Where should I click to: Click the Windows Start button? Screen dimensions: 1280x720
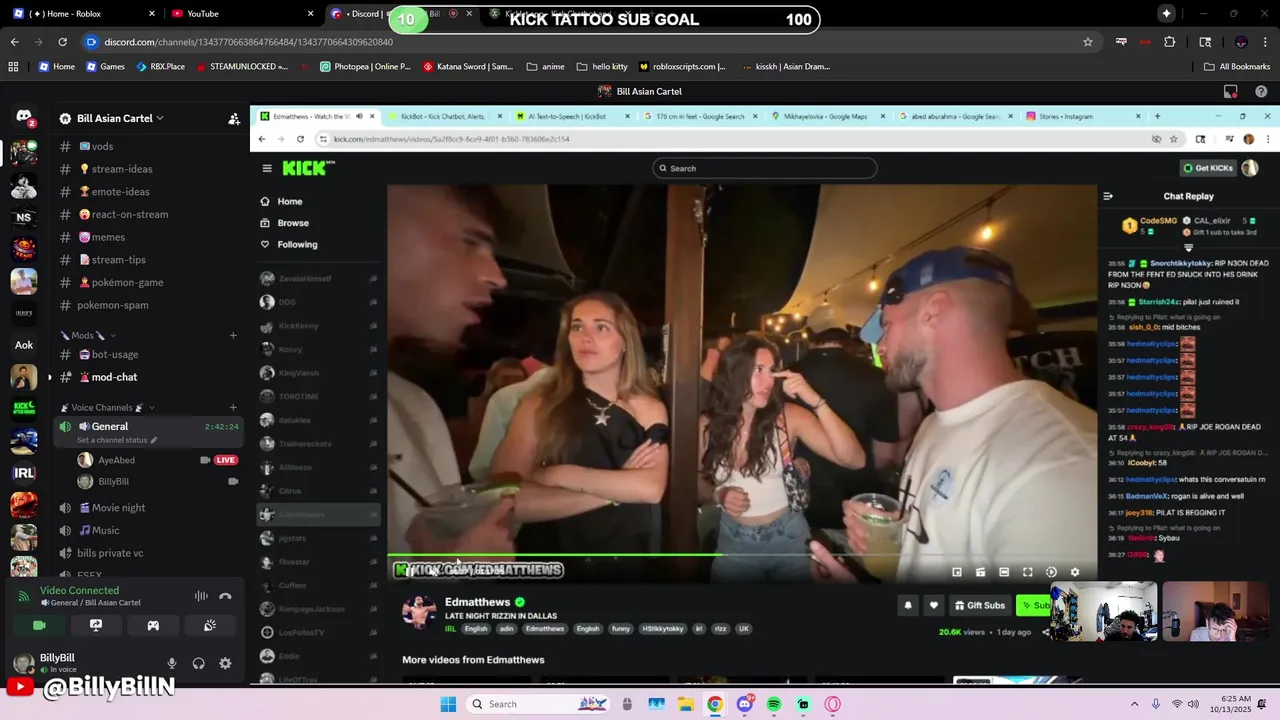(448, 704)
